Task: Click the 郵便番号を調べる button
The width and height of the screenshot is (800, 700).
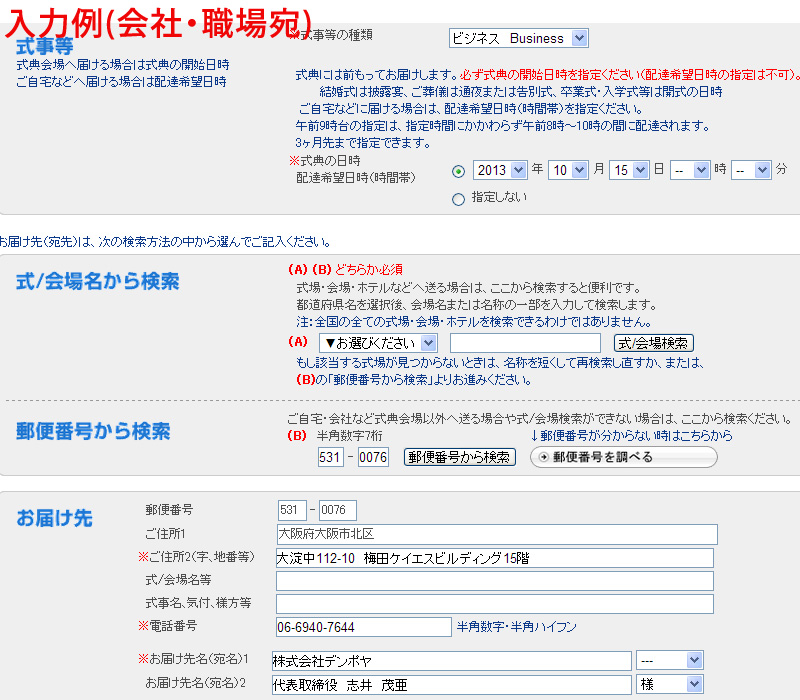Action: tap(623, 457)
